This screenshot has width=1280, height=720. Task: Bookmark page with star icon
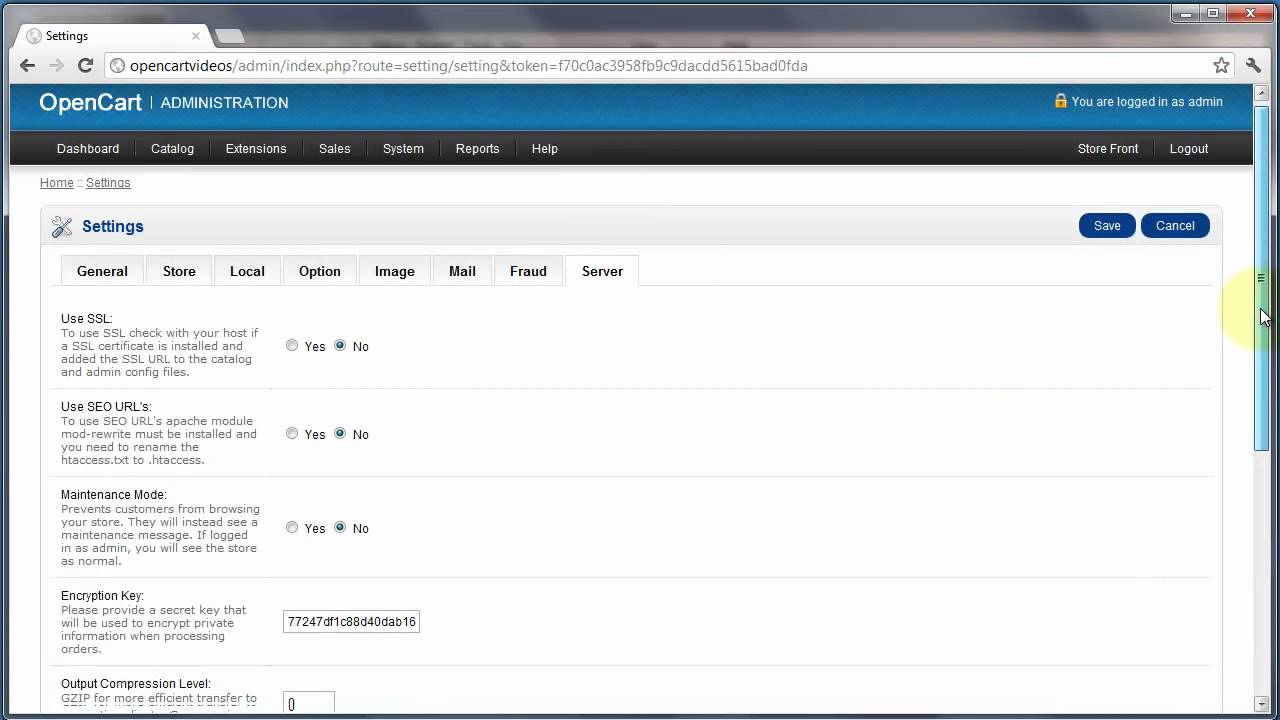(x=1221, y=65)
